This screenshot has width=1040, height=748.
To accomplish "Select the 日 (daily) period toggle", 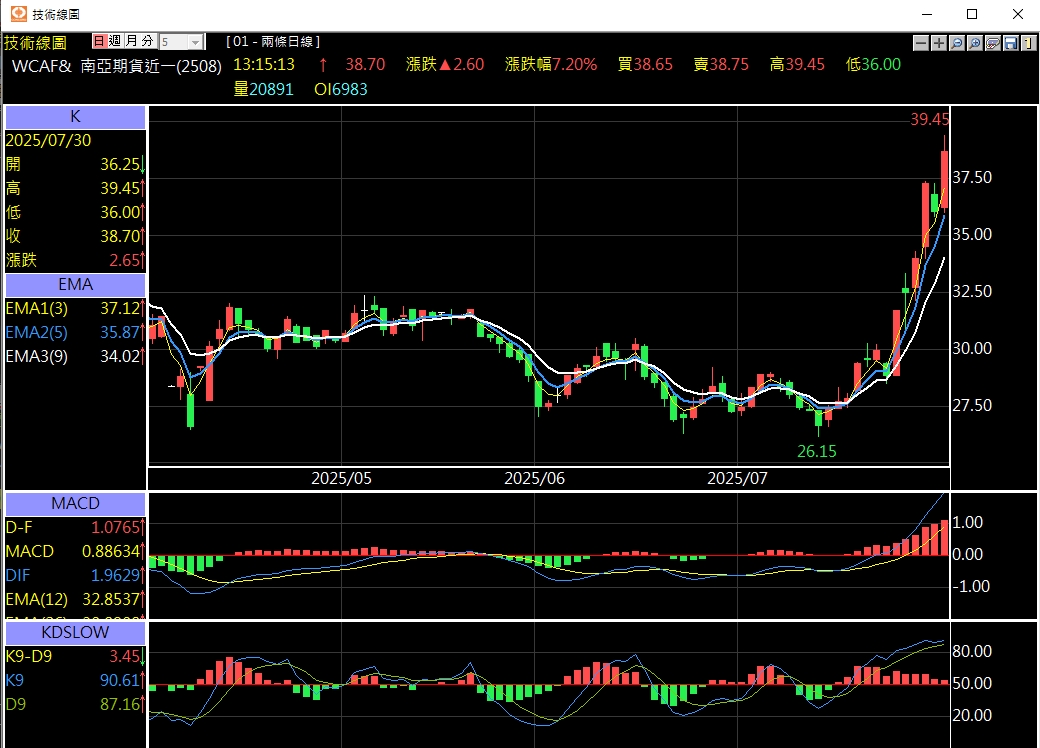I will [99, 41].
